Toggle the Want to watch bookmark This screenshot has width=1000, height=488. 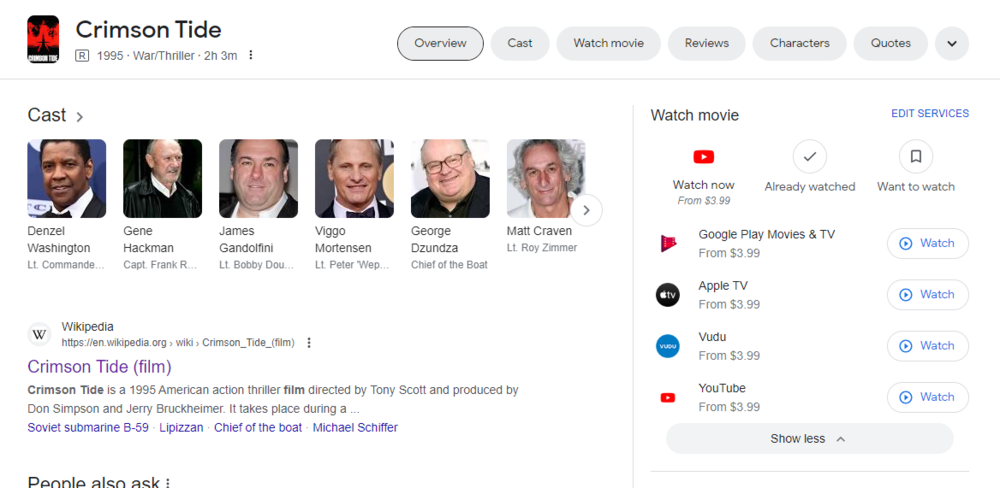pyautogui.click(x=915, y=157)
